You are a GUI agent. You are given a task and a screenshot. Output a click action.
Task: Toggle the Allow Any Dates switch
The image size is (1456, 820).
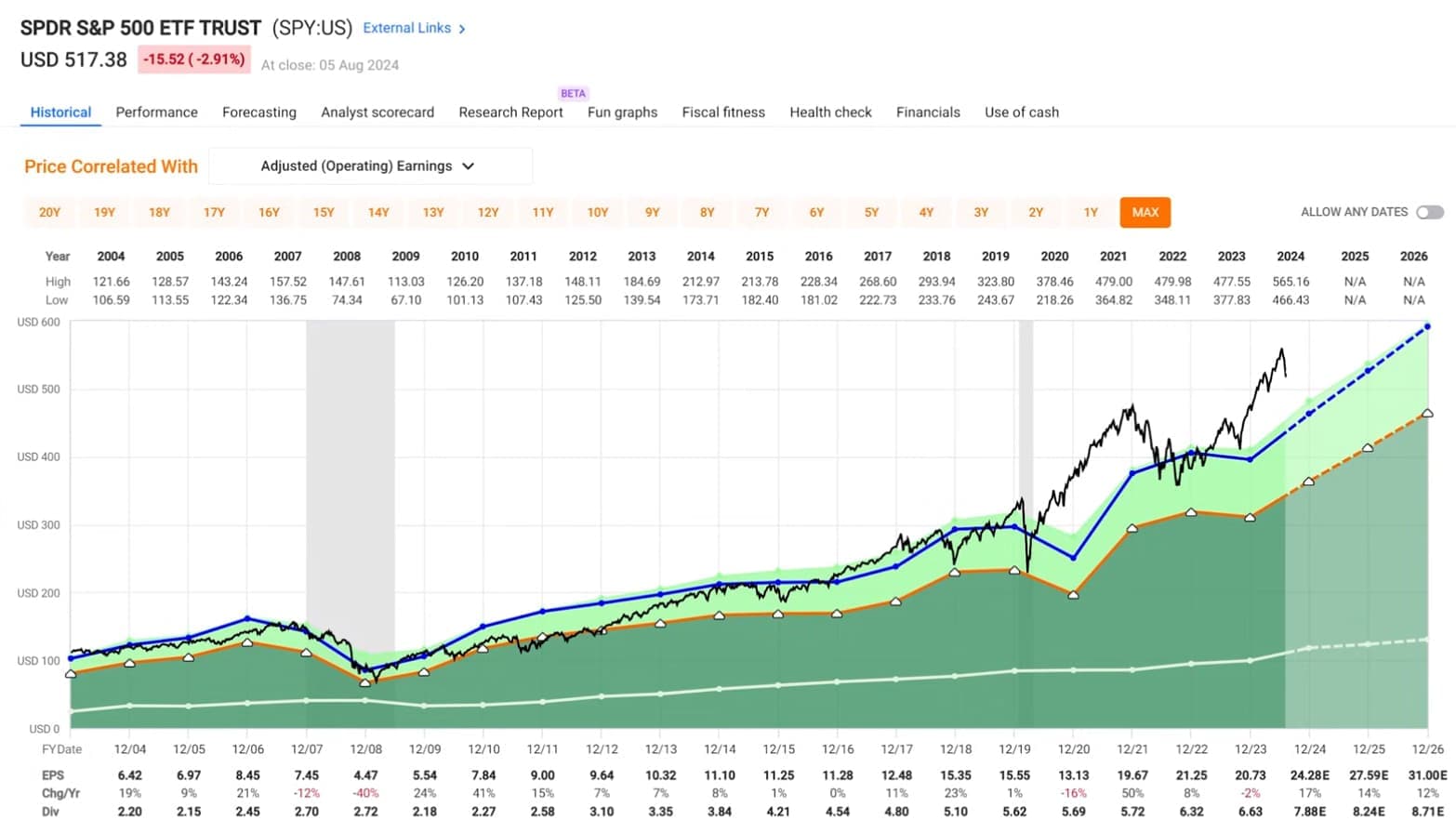point(1429,212)
